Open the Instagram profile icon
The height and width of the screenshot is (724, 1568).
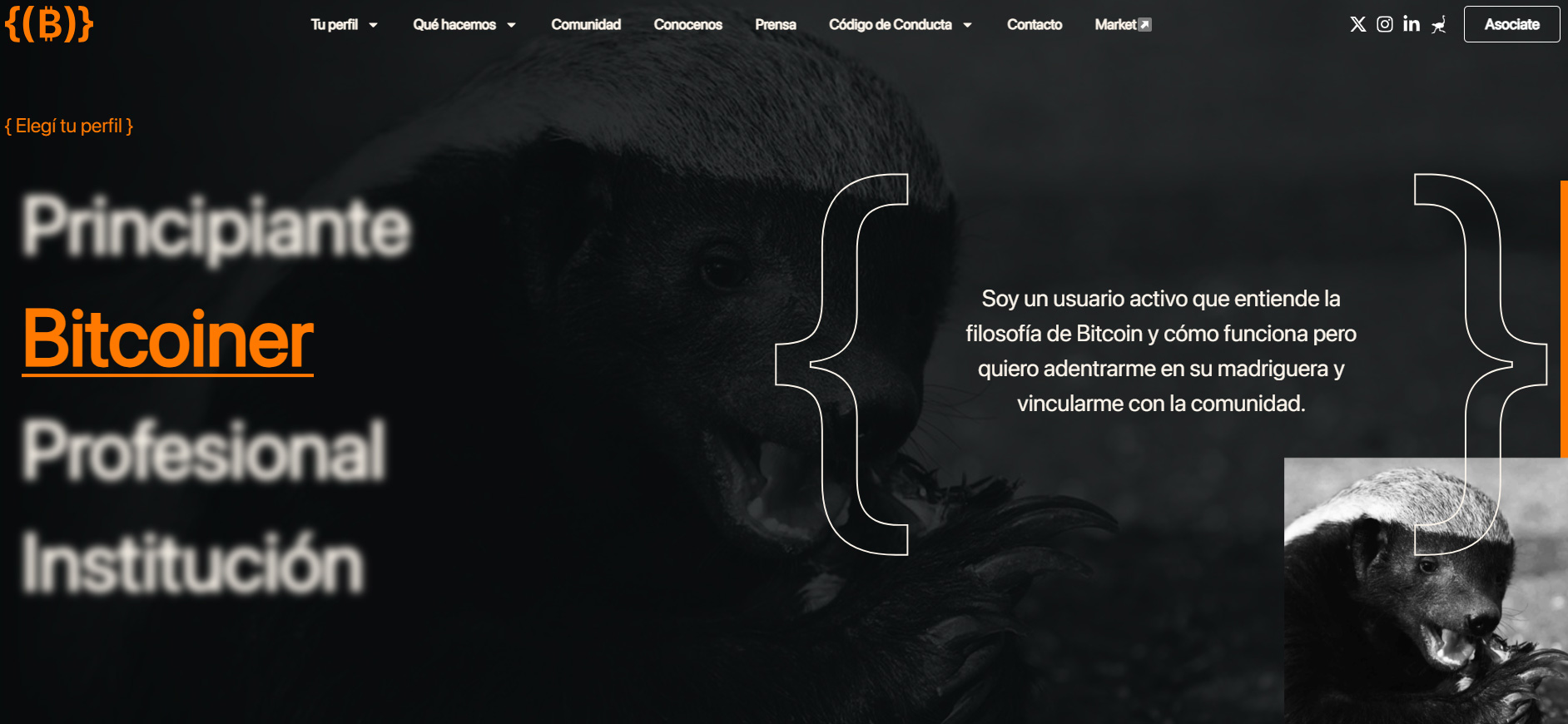coord(1384,24)
